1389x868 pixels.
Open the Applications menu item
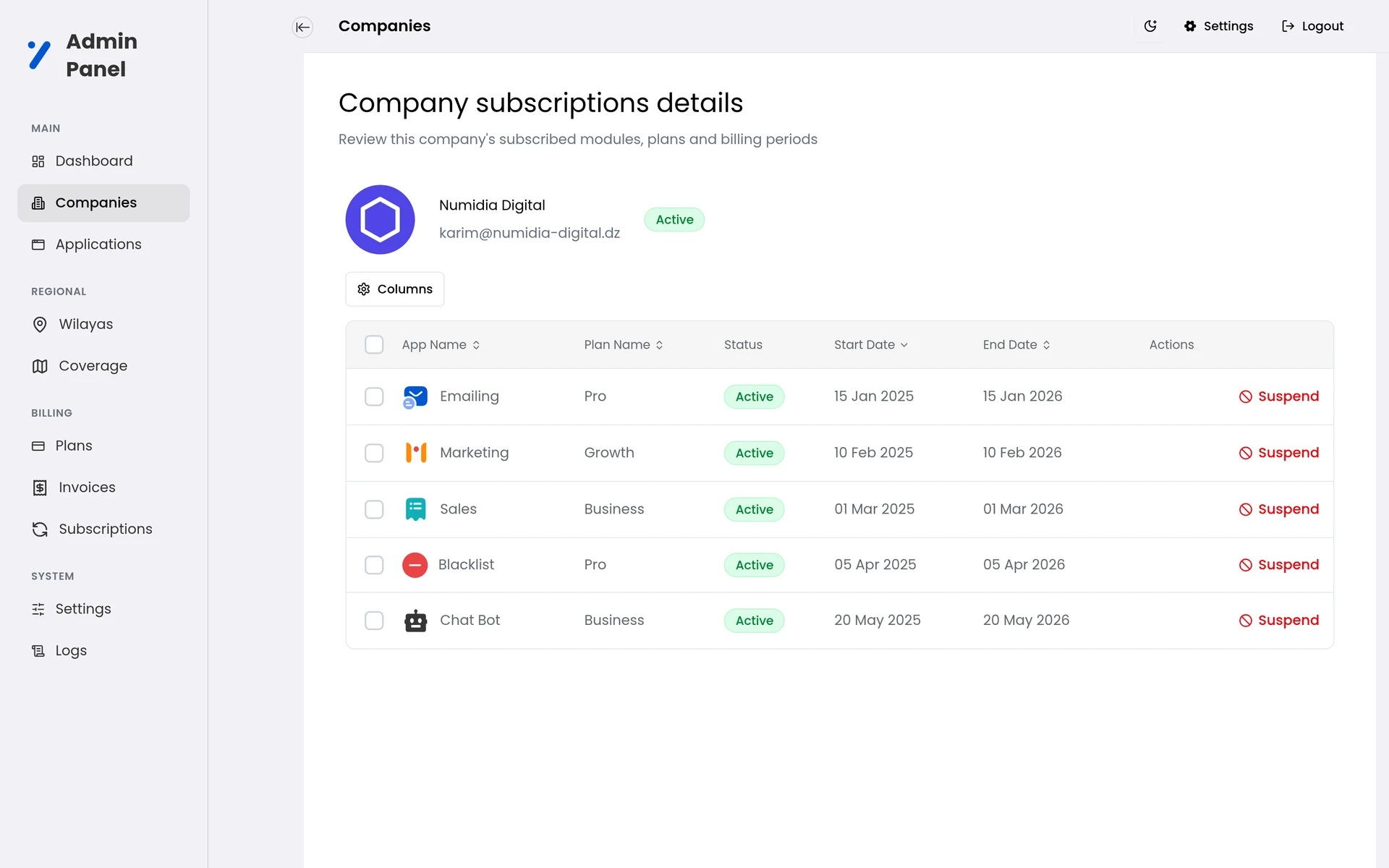(x=103, y=244)
